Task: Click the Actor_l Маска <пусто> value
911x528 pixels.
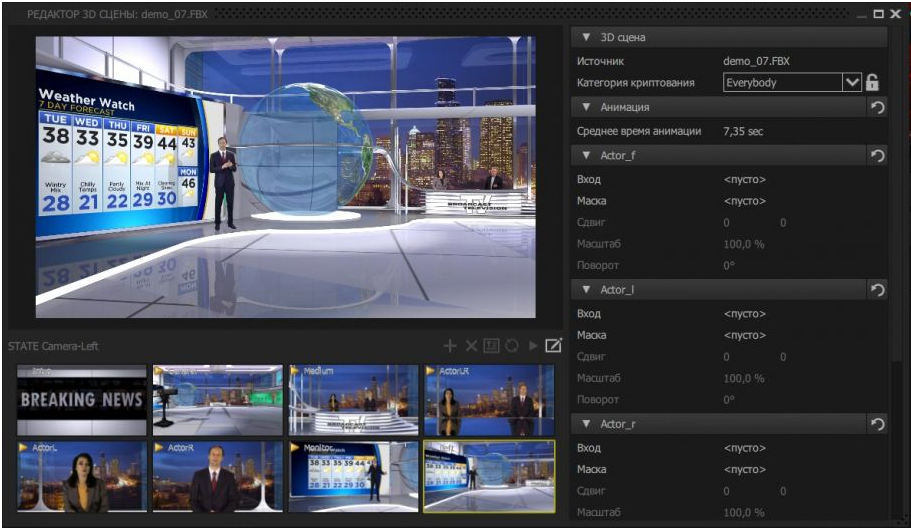Action: pos(745,335)
